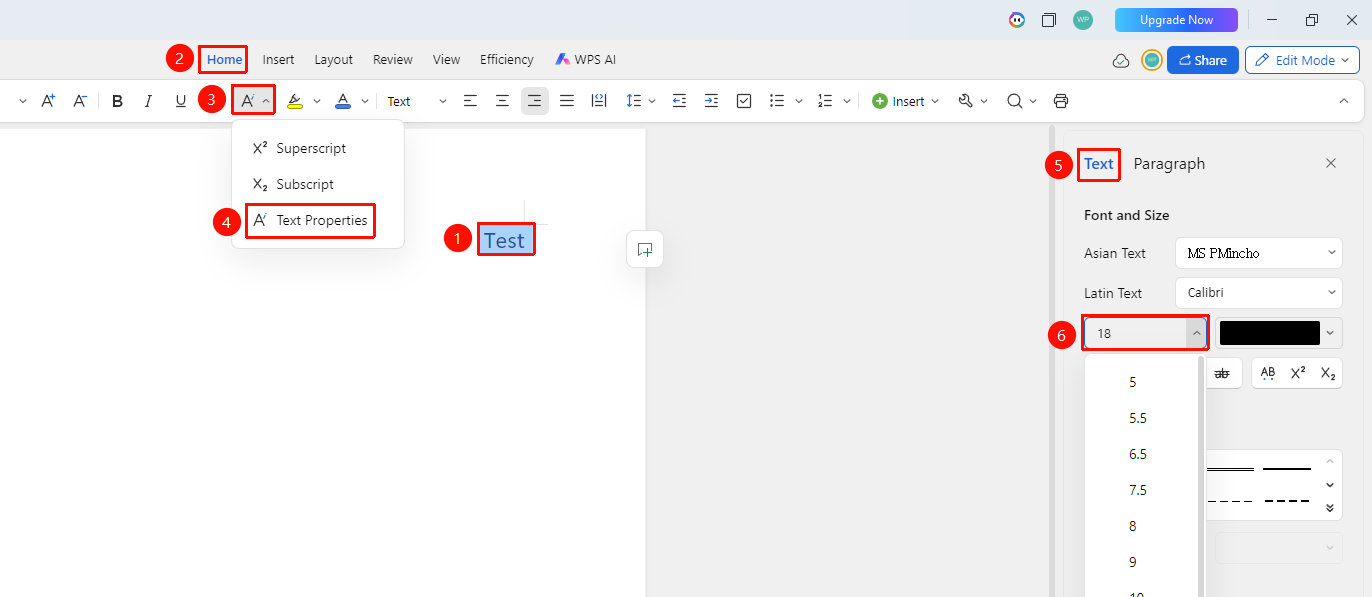Screen dimensions: 1372x597
Task: Toggle underline formatting
Action: coord(181,101)
